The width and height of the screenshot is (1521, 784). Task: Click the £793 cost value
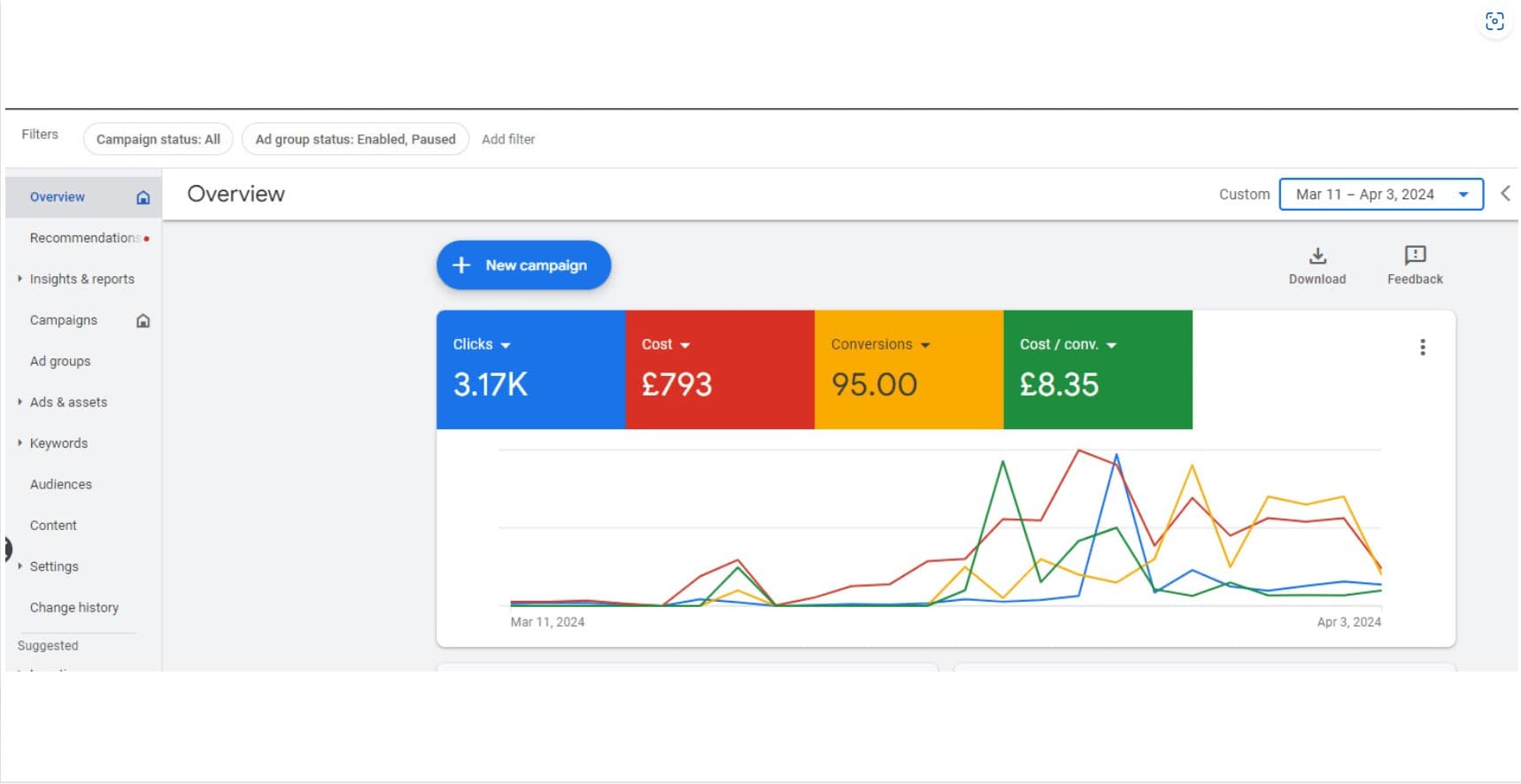(676, 384)
